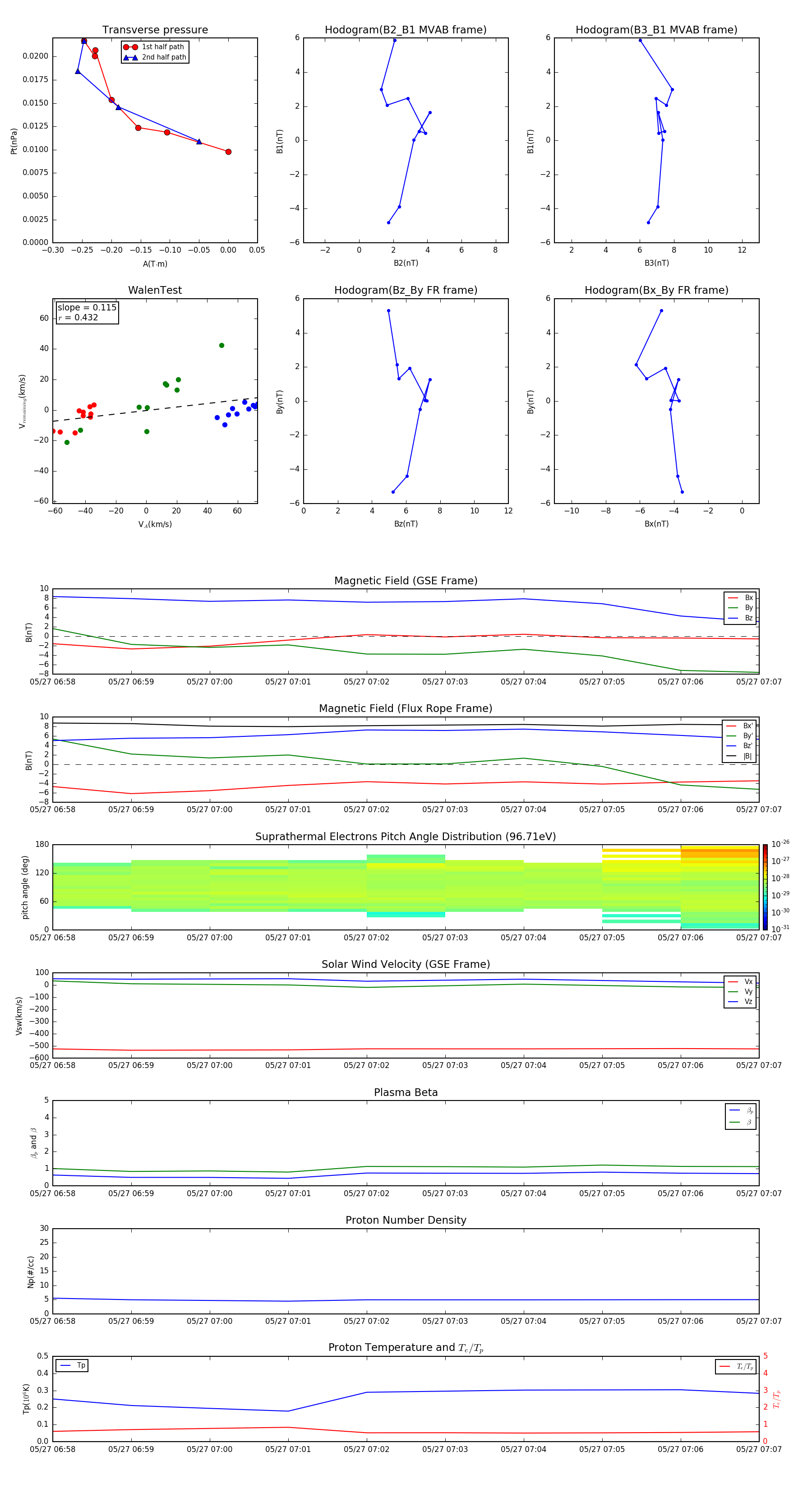The image size is (812, 1489).
Task: Click the 'Bx(nT)' x-axis label
Action: click(656, 524)
